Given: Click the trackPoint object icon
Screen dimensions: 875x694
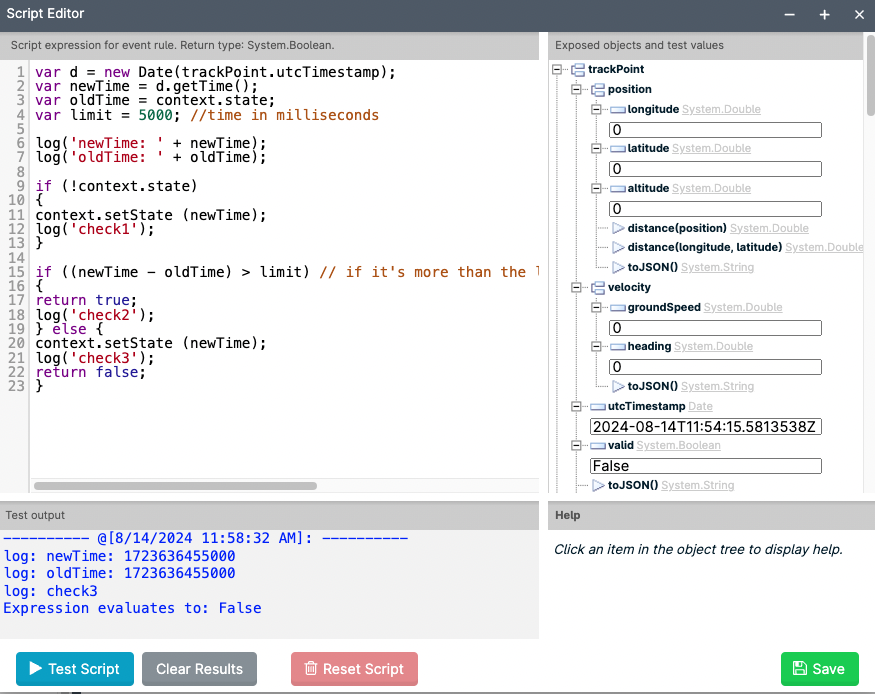Looking at the screenshot, I should tap(578, 70).
